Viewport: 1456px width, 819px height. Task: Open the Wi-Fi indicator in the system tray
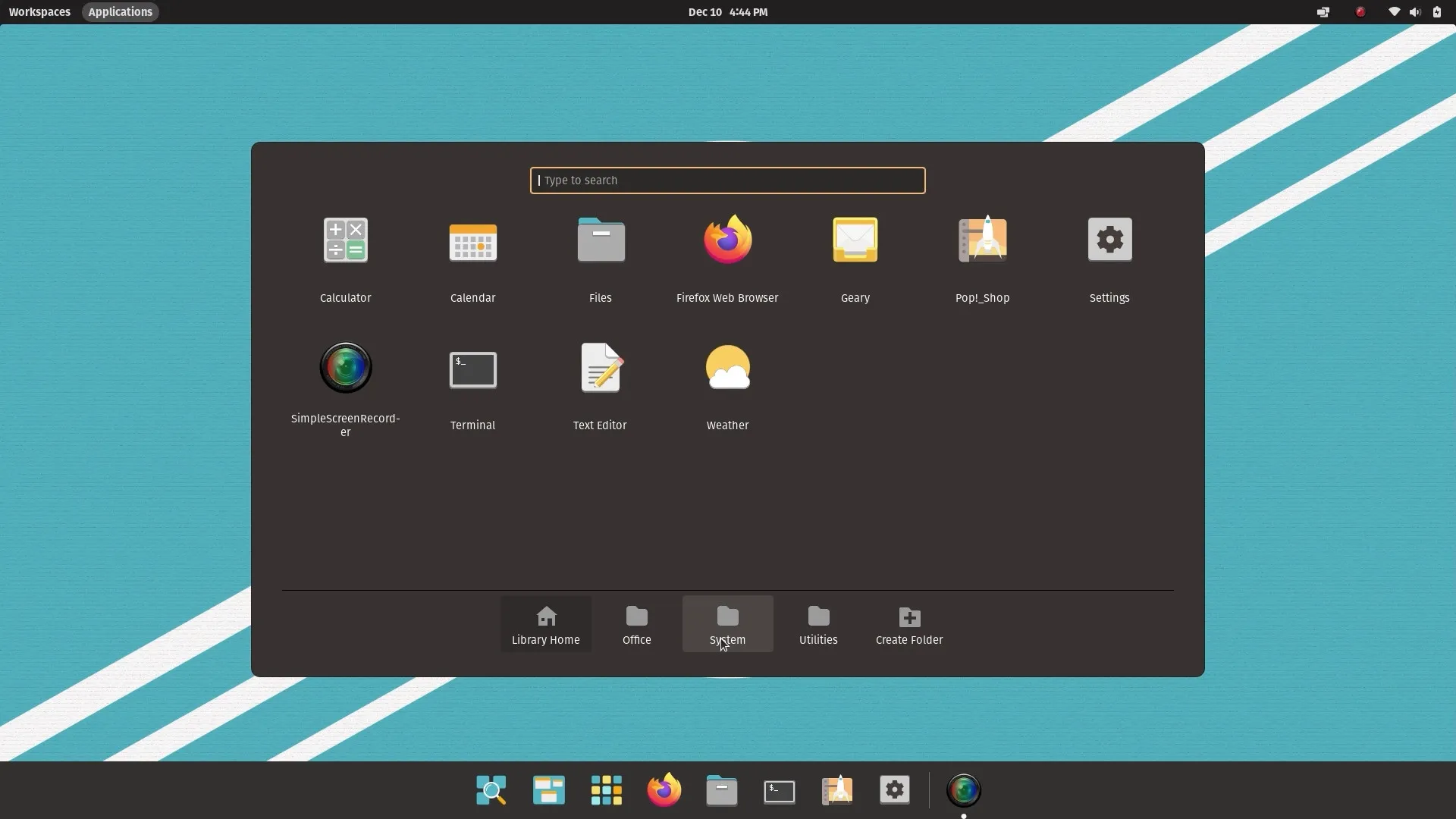[x=1393, y=12]
